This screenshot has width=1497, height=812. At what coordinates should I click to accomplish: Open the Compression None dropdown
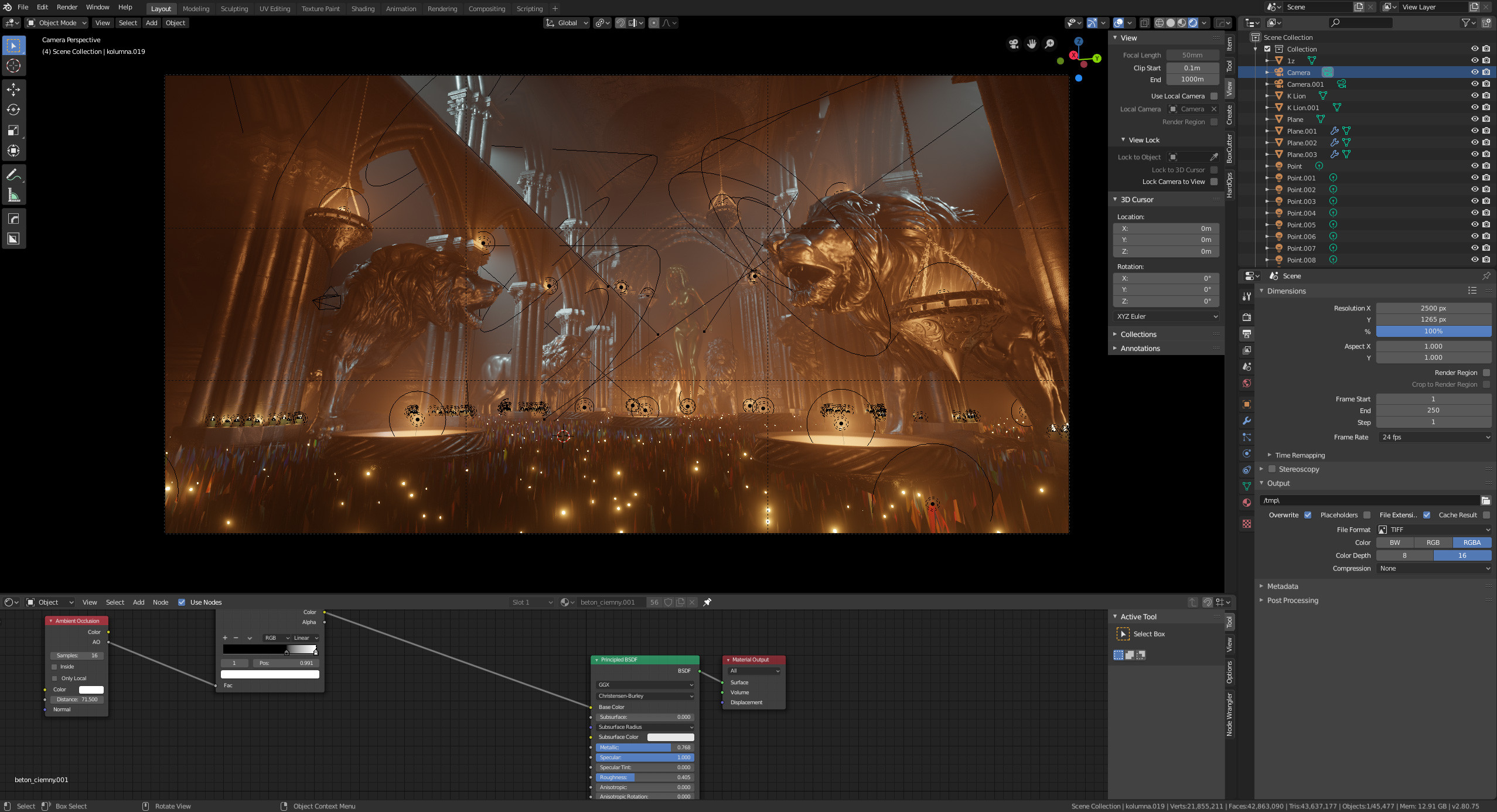point(1434,568)
